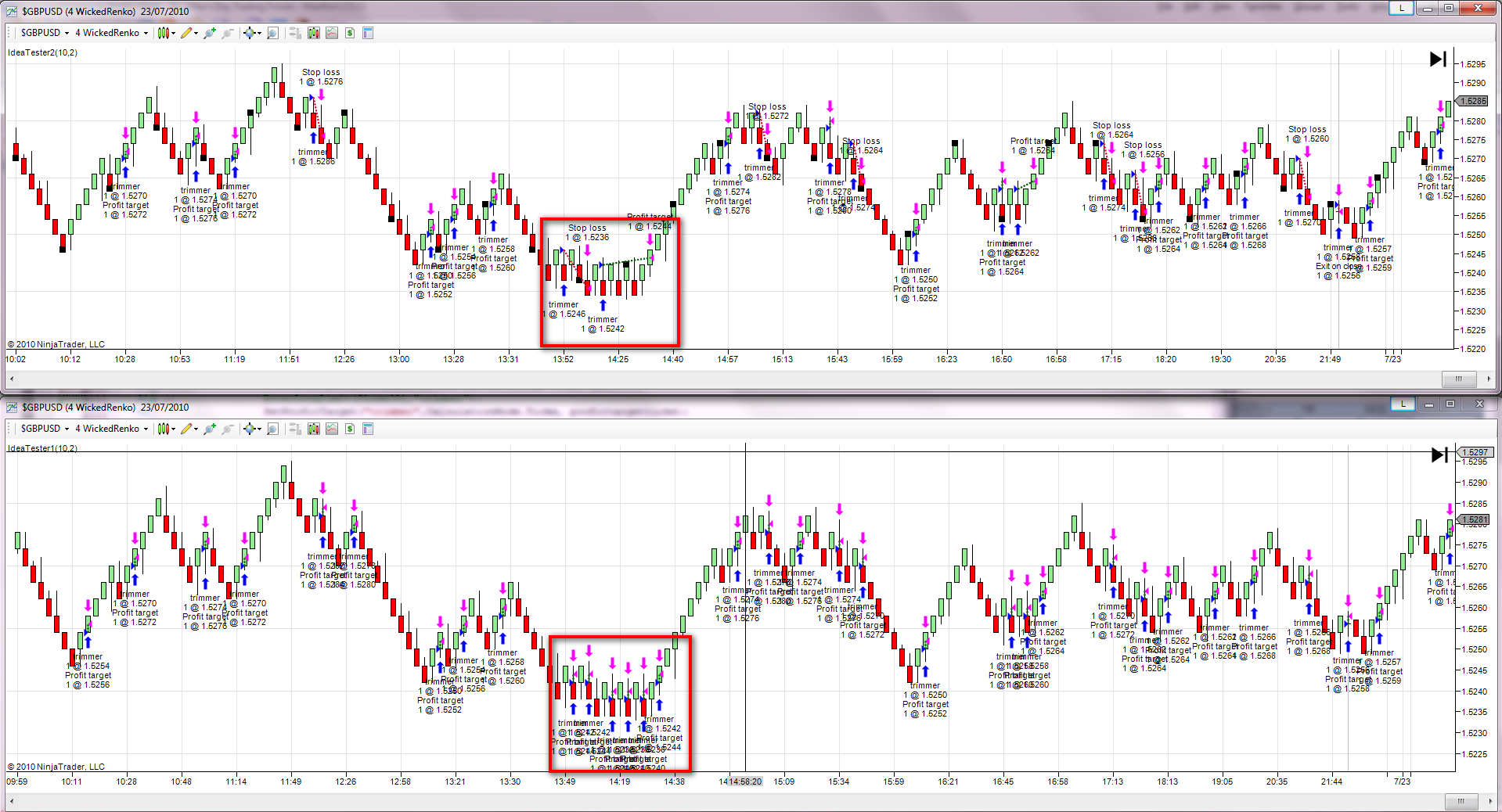The image size is (1502, 812).
Task: Click Zoom Out magnifier in bottom chart toolbar
Action: (x=228, y=429)
